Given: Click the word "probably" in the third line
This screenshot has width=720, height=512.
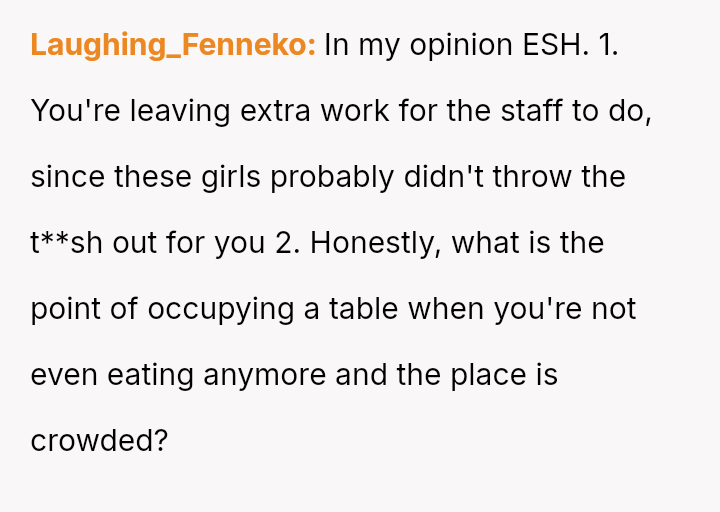Looking at the screenshot, I should (332, 177).
